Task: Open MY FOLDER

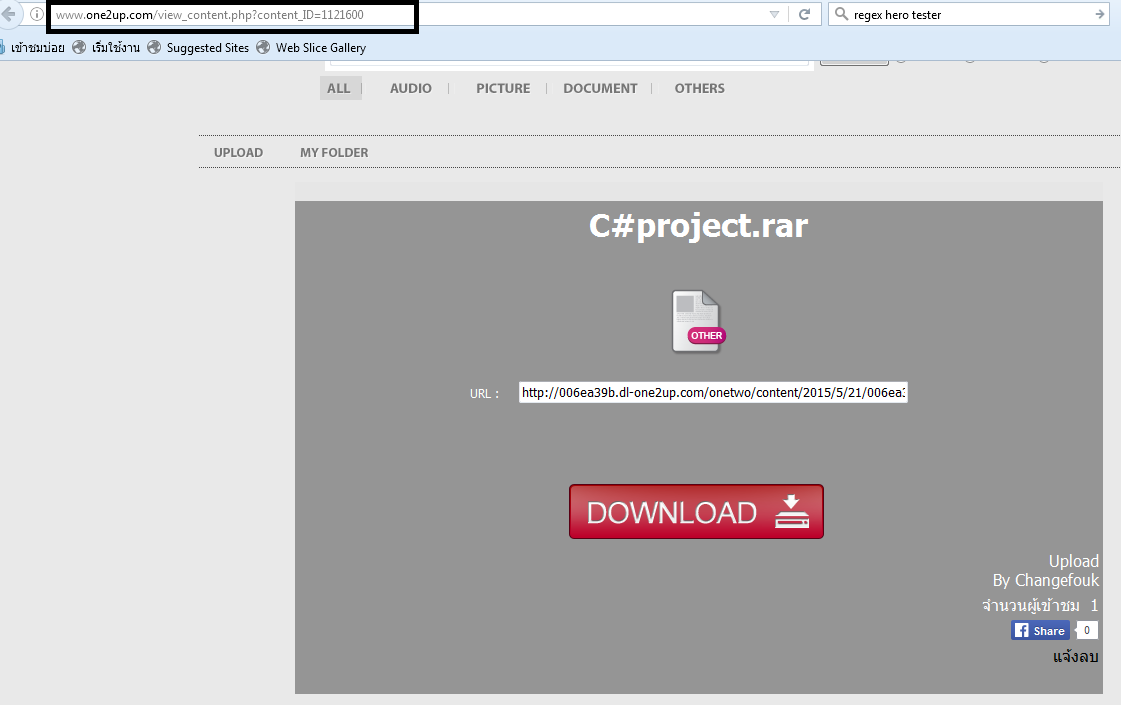Action: (335, 153)
